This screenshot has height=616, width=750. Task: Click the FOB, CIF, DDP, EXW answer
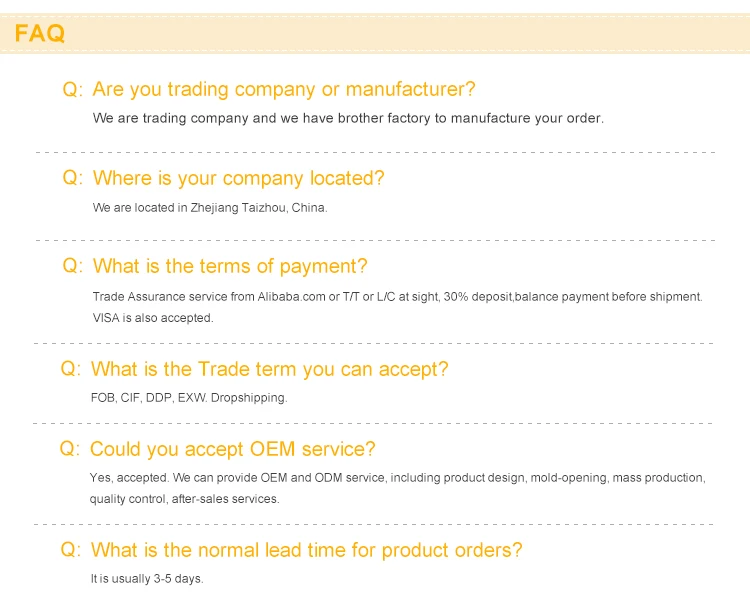pyautogui.click(x=189, y=398)
